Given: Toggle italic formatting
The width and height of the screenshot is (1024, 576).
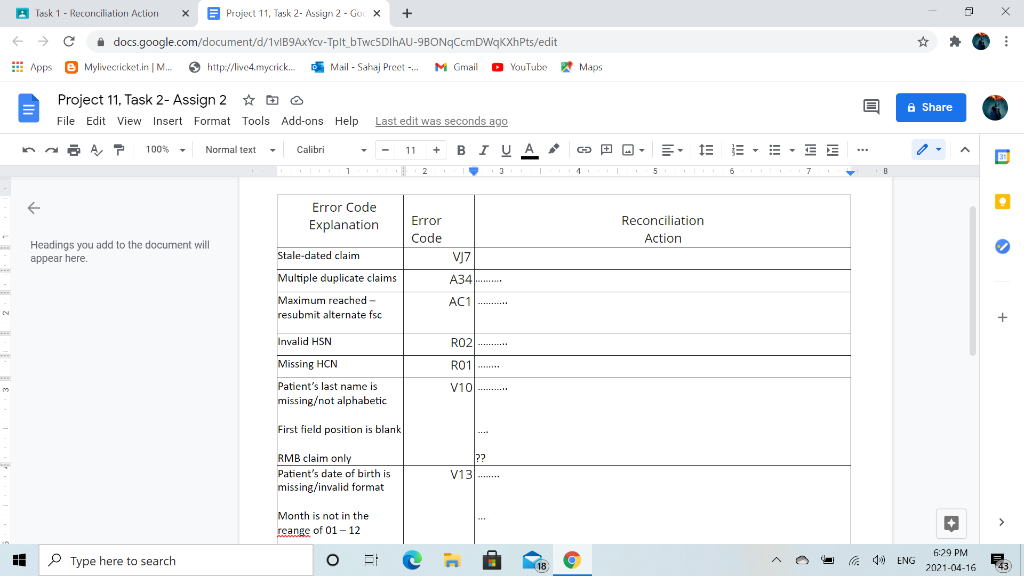Looking at the screenshot, I should (x=483, y=150).
